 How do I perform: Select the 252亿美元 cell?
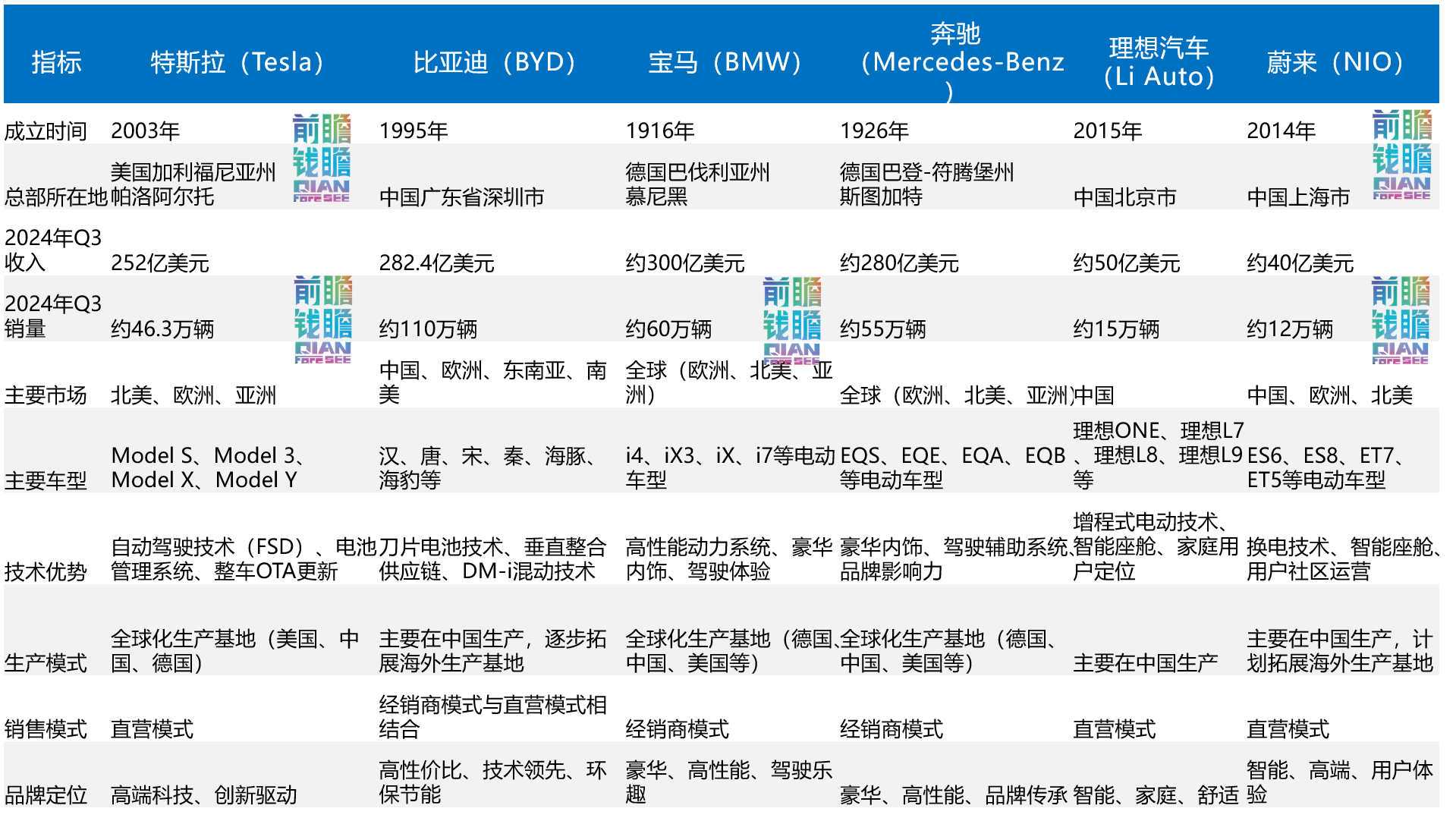pos(159,263)
